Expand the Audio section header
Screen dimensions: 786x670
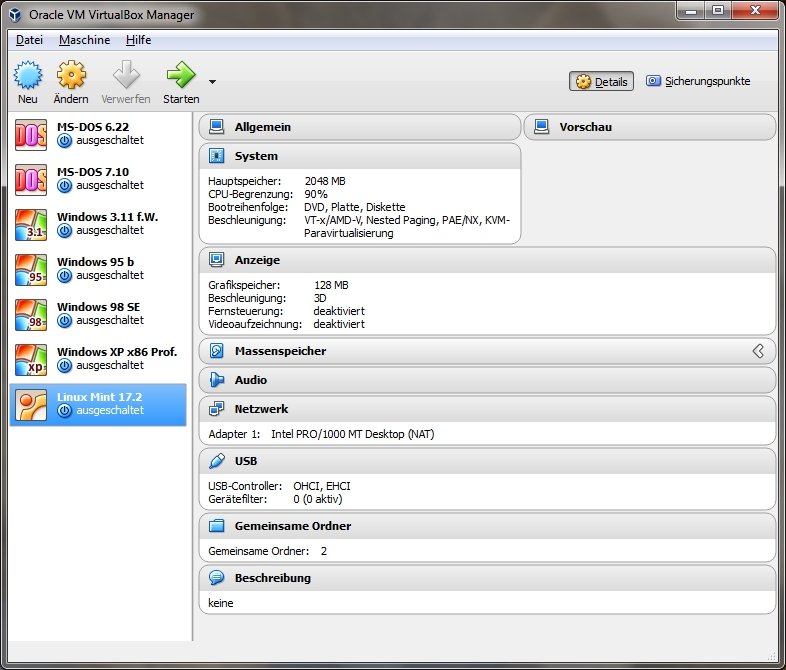(487, 380)
